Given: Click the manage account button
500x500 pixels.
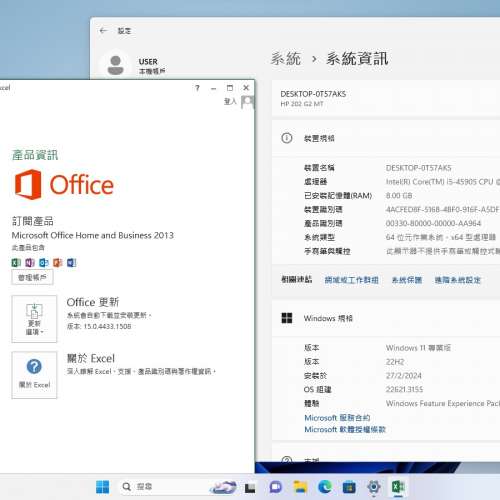Looking at the screenshot, I should (32, 277).
